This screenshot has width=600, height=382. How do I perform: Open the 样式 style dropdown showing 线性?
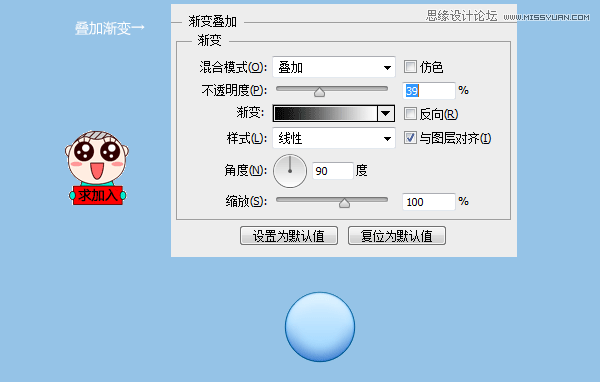point(334,138)
